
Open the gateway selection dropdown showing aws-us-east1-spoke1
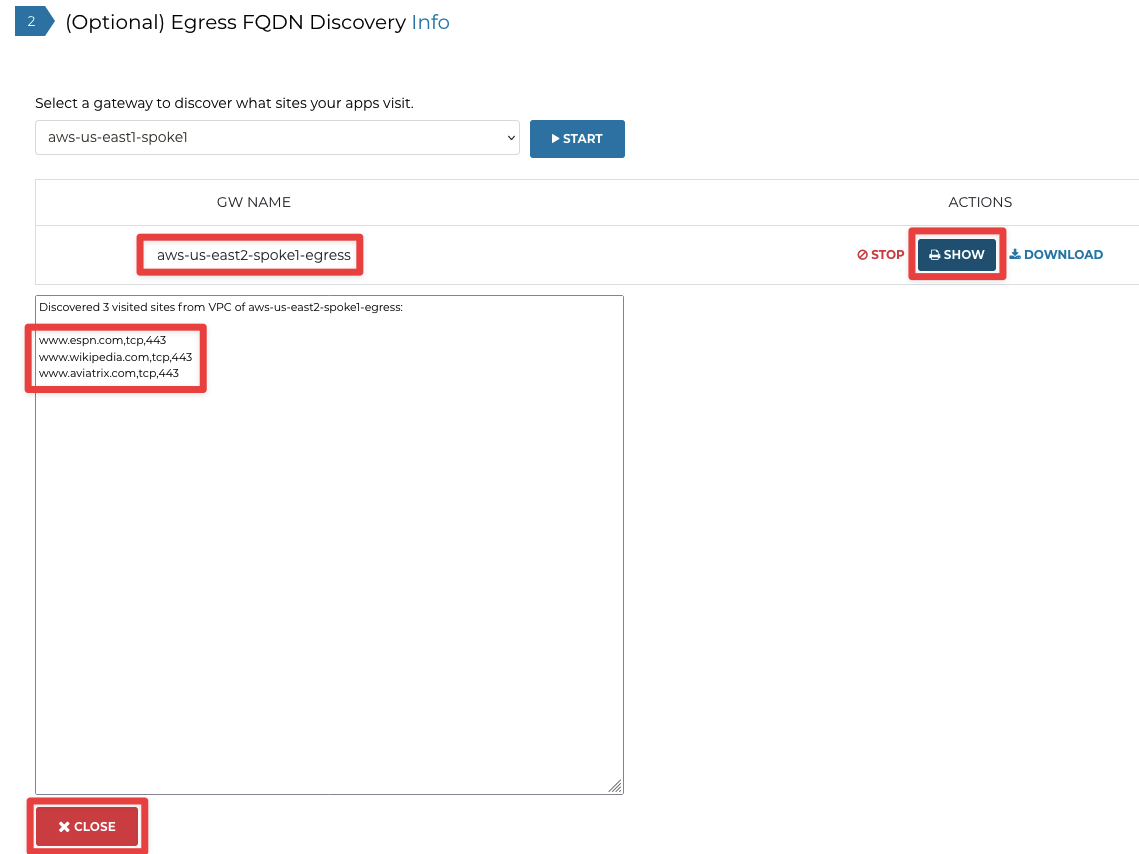click(277, 137)
